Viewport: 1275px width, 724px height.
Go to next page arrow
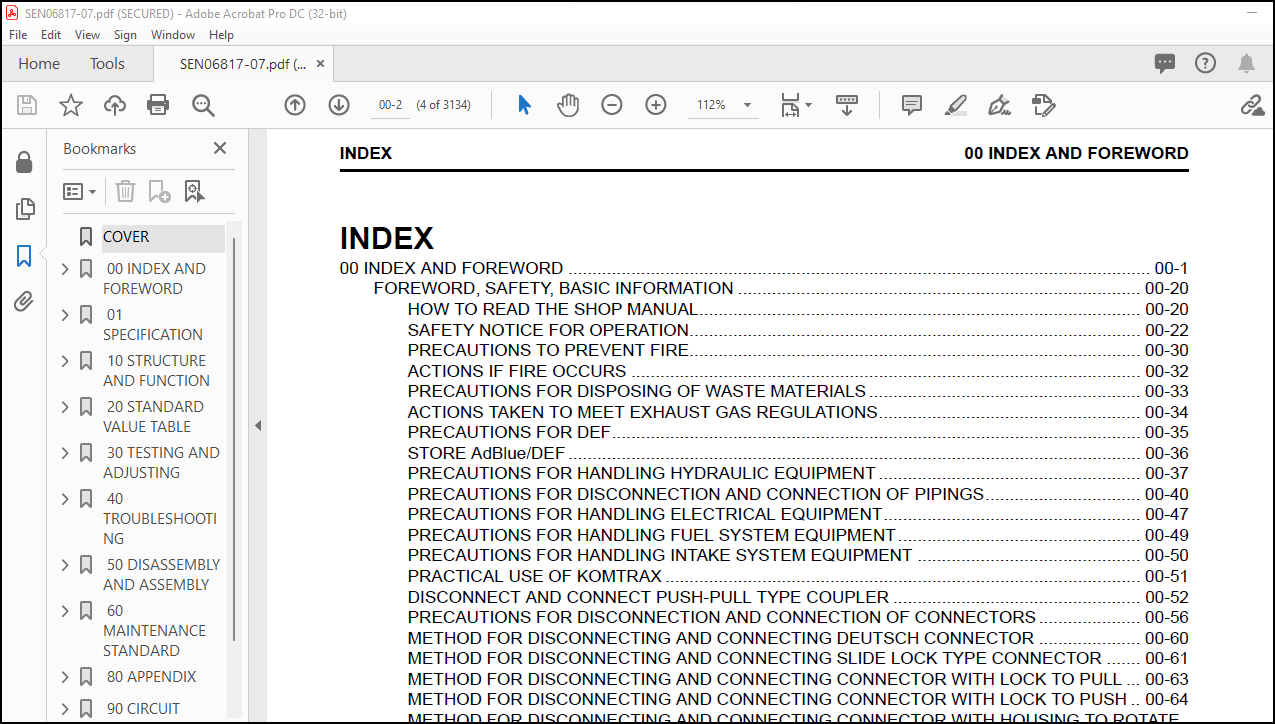tap(339, 105)
